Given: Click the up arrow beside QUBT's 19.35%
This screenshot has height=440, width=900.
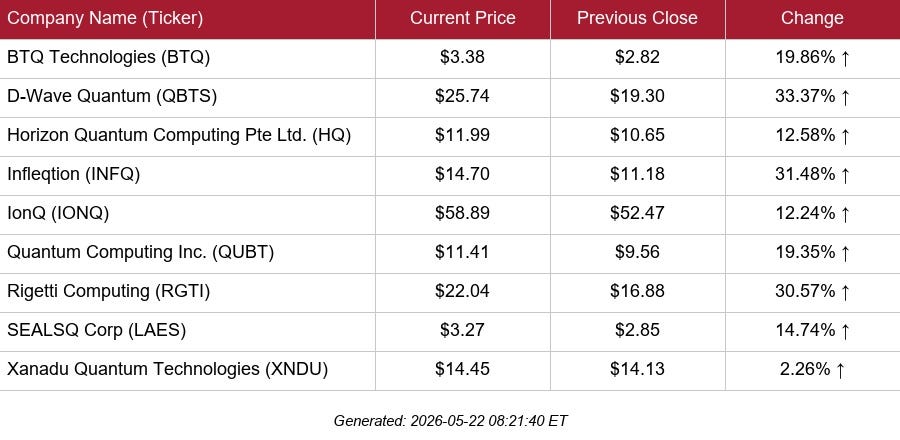Looking at the screenshot, I should 844,253.
